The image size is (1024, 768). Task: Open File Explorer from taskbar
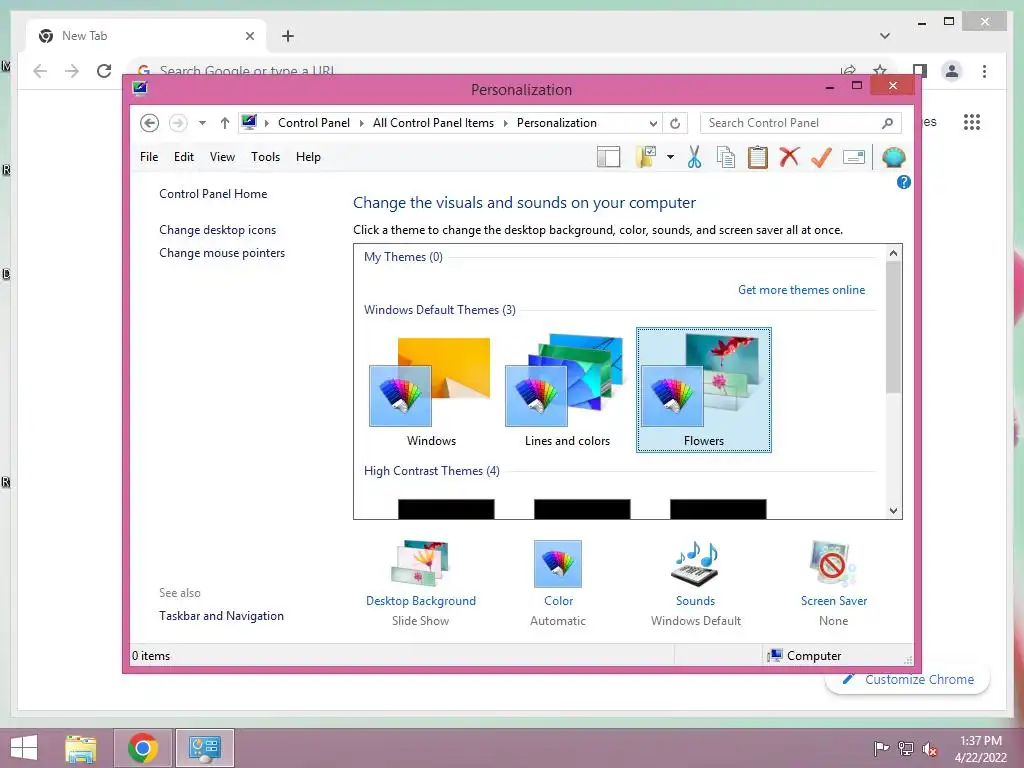pos(81,748)
